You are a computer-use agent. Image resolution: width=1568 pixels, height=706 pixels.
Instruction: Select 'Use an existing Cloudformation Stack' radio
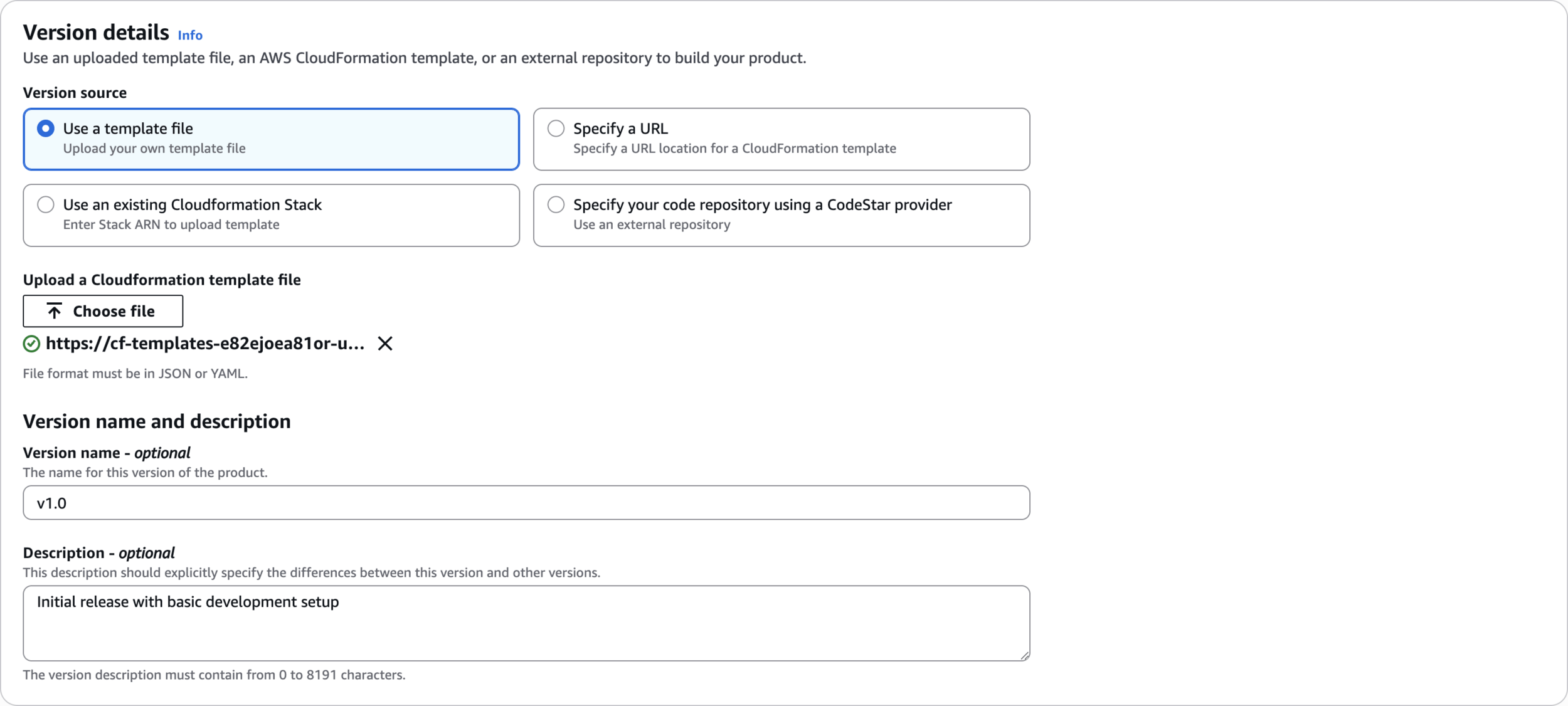46,204
